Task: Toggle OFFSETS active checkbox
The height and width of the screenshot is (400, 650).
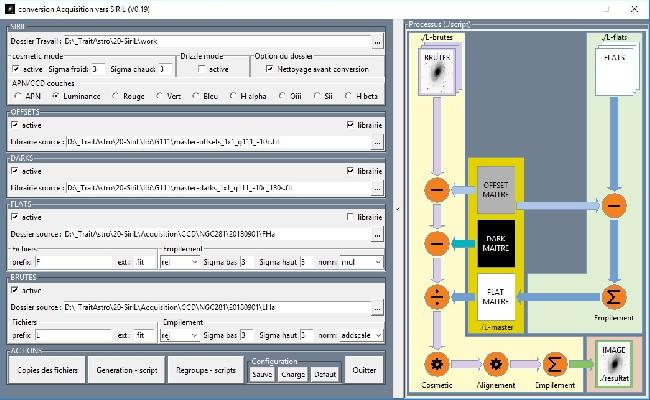Action: pyautogui.click(x=15, y=125)
